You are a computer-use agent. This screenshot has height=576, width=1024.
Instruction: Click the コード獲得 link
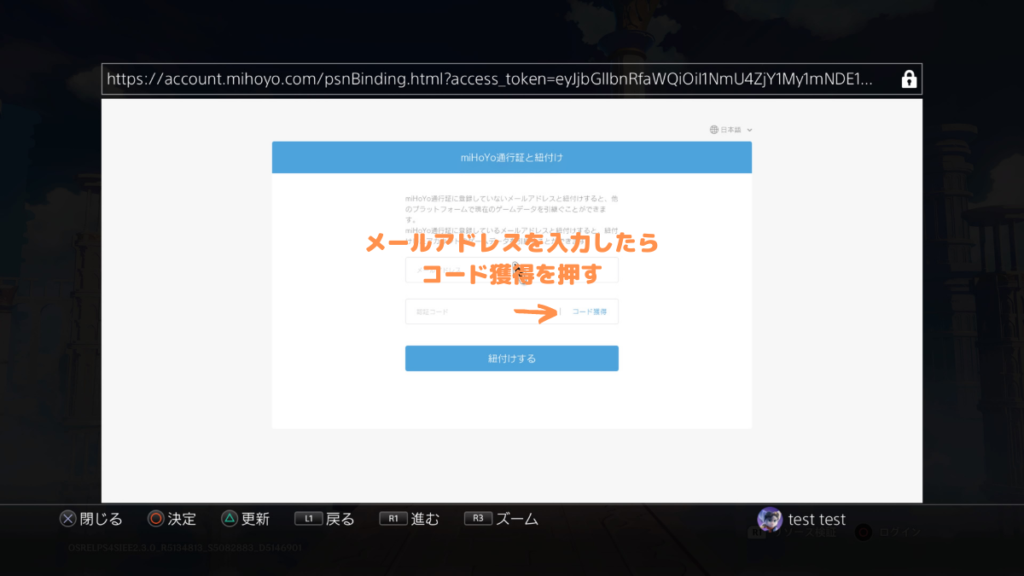589,312
